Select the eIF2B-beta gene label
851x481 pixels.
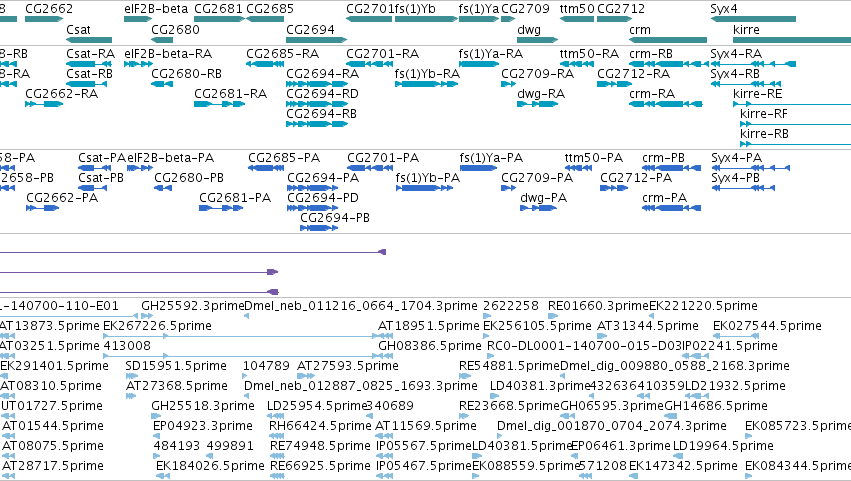156,9
